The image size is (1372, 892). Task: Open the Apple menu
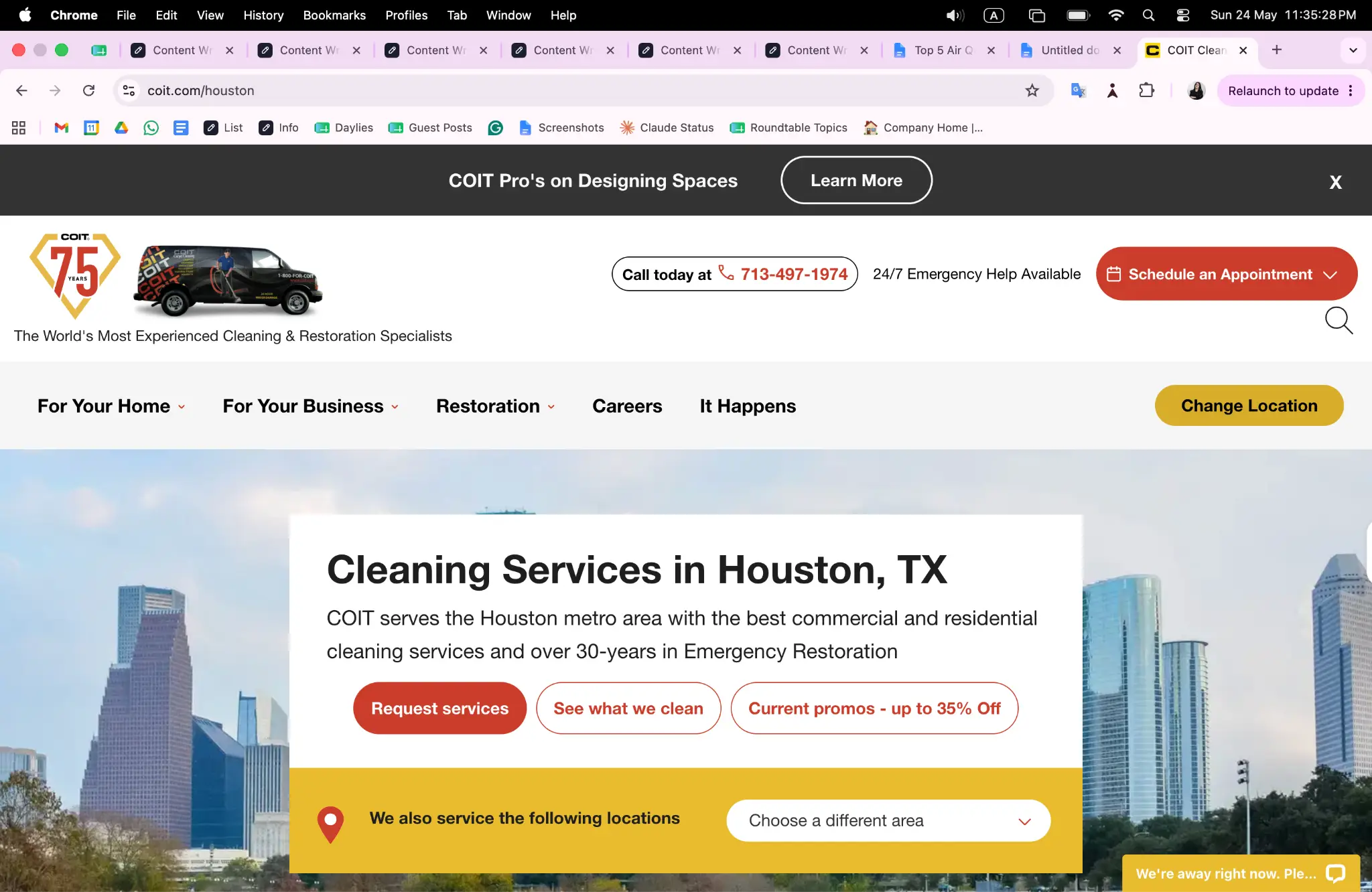(x=25, y=15)
